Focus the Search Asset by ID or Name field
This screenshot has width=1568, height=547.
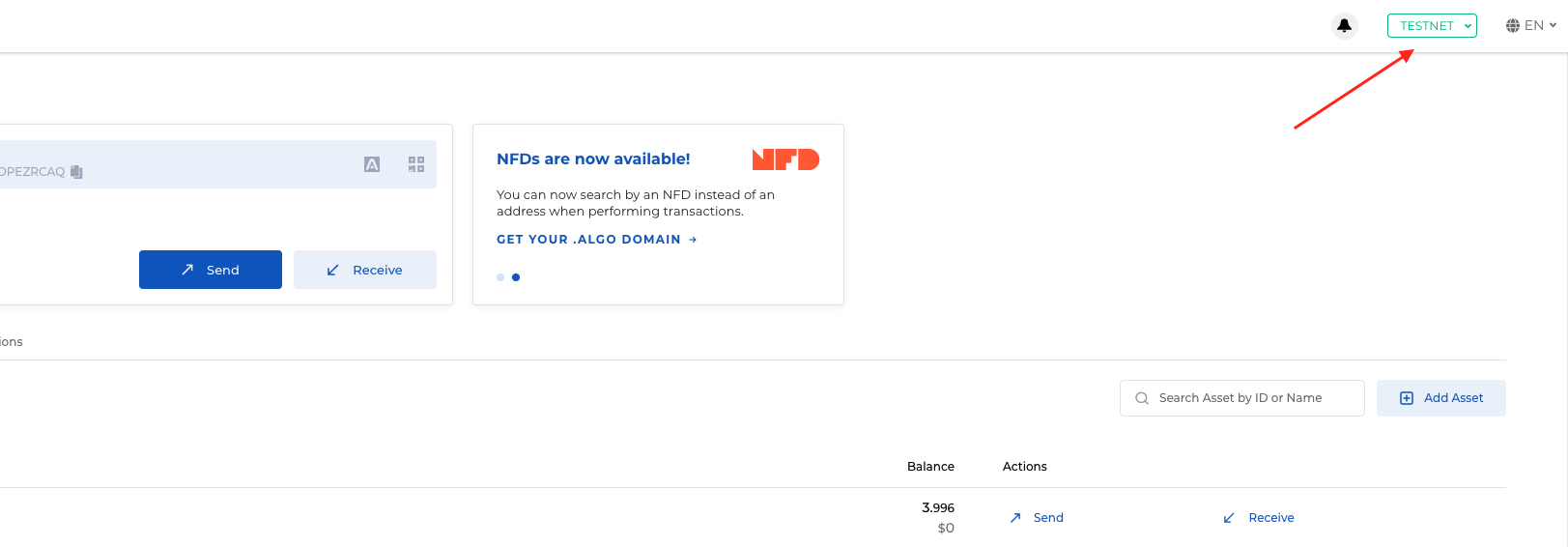(x=1241, y=398)
